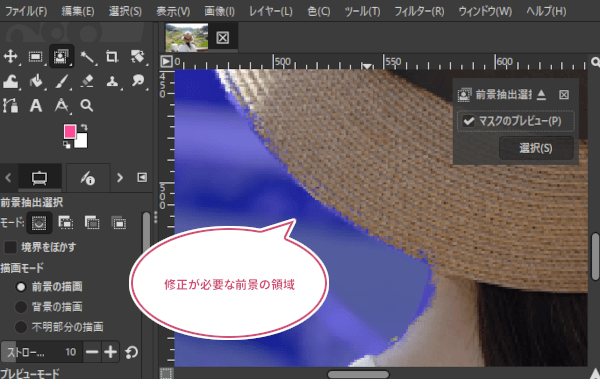
Task: Decrease stroke width with minus button
Action: click(x=92, y=352)
